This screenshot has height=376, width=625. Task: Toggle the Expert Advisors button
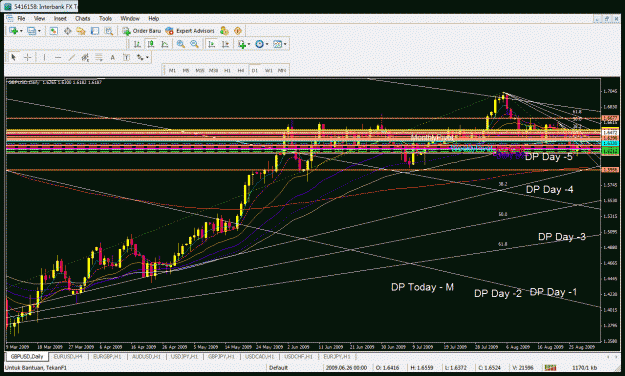190,31
